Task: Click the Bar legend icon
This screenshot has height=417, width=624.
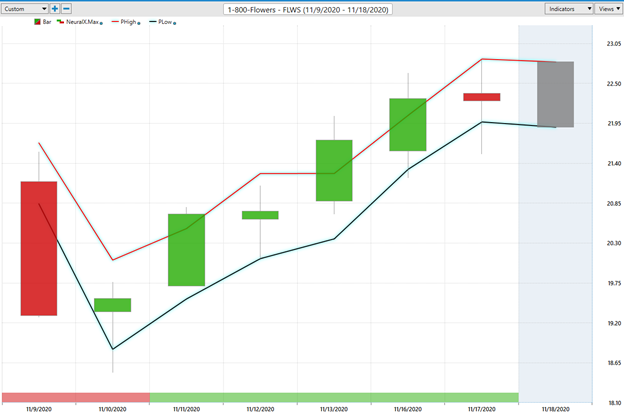Action: [x=37, y=22]
